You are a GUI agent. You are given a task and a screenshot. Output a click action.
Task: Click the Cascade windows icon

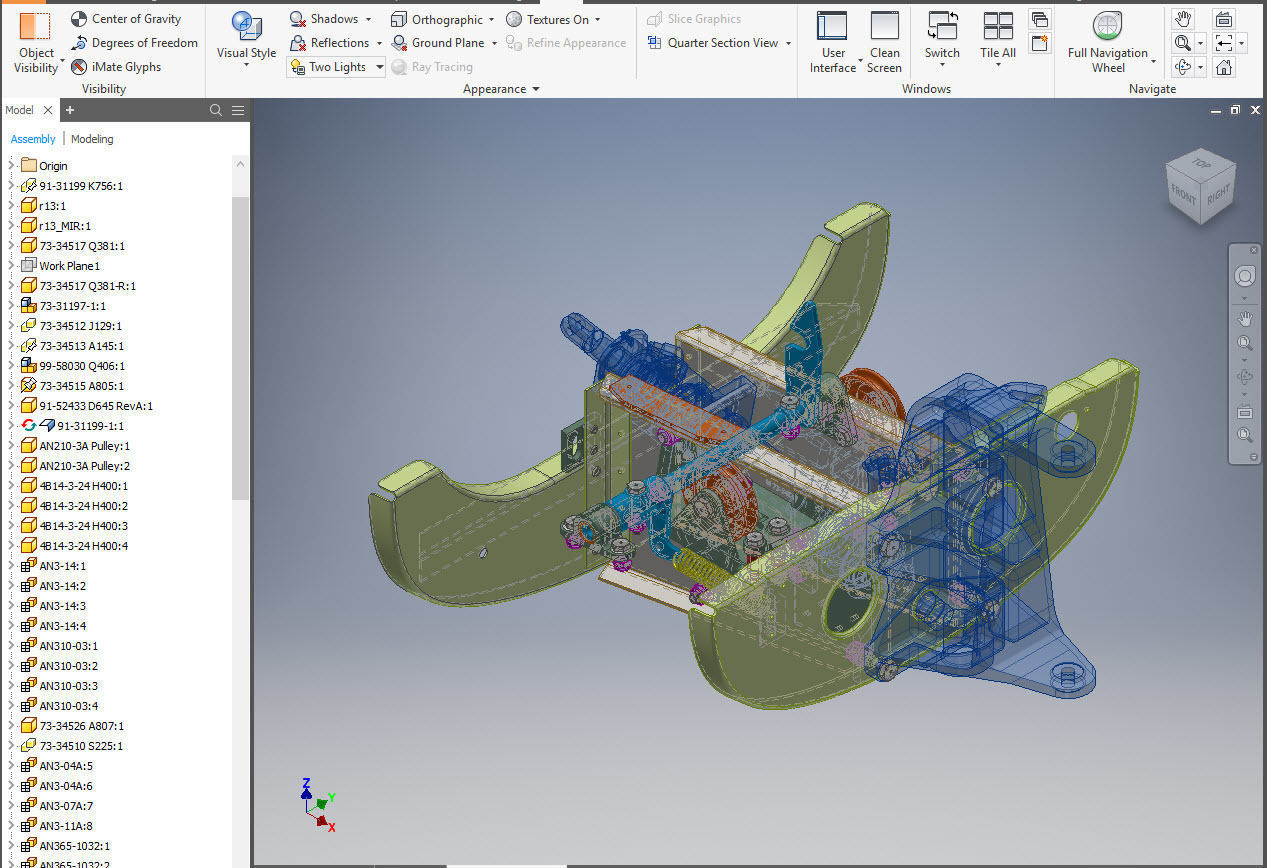click(1040, 19)
